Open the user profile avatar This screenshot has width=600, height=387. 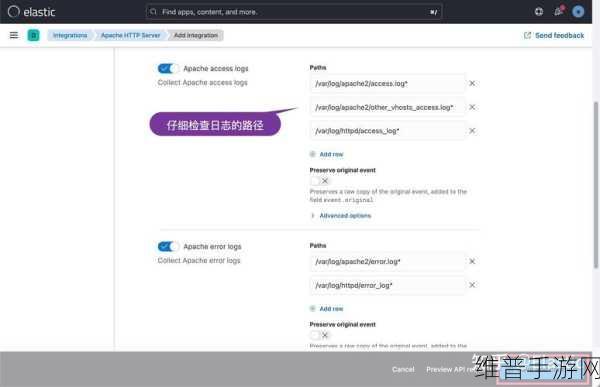(x=578, y=11)
